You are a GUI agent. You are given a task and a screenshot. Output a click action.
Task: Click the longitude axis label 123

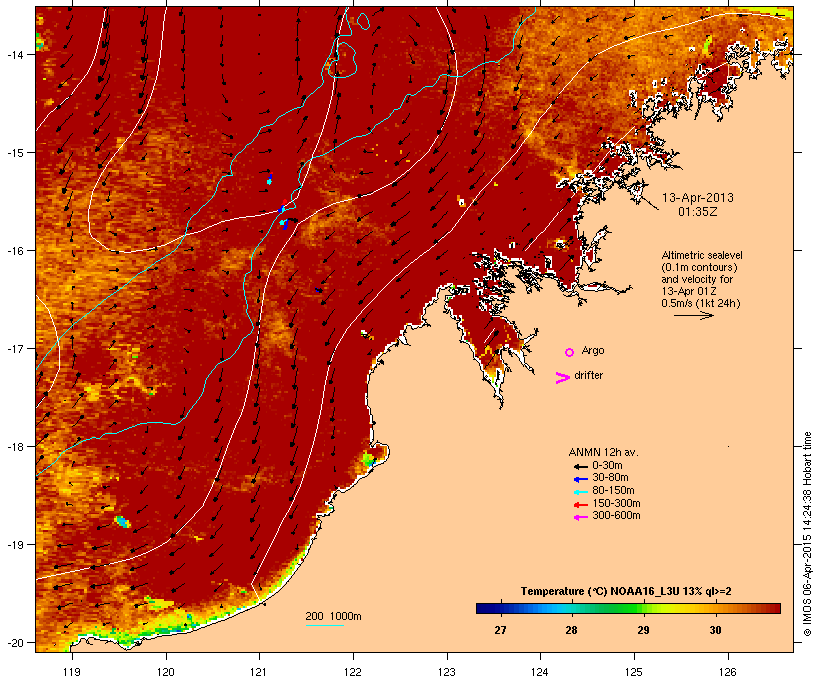tap(447, 672)
